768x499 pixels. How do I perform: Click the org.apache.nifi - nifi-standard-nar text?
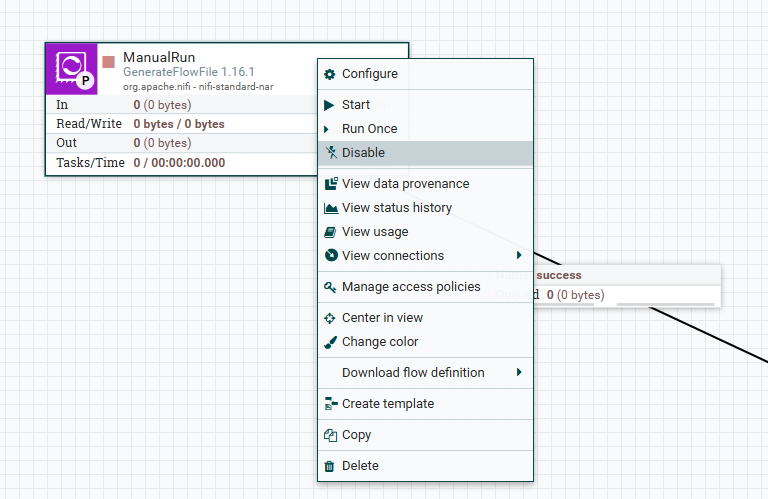[198, 87]
